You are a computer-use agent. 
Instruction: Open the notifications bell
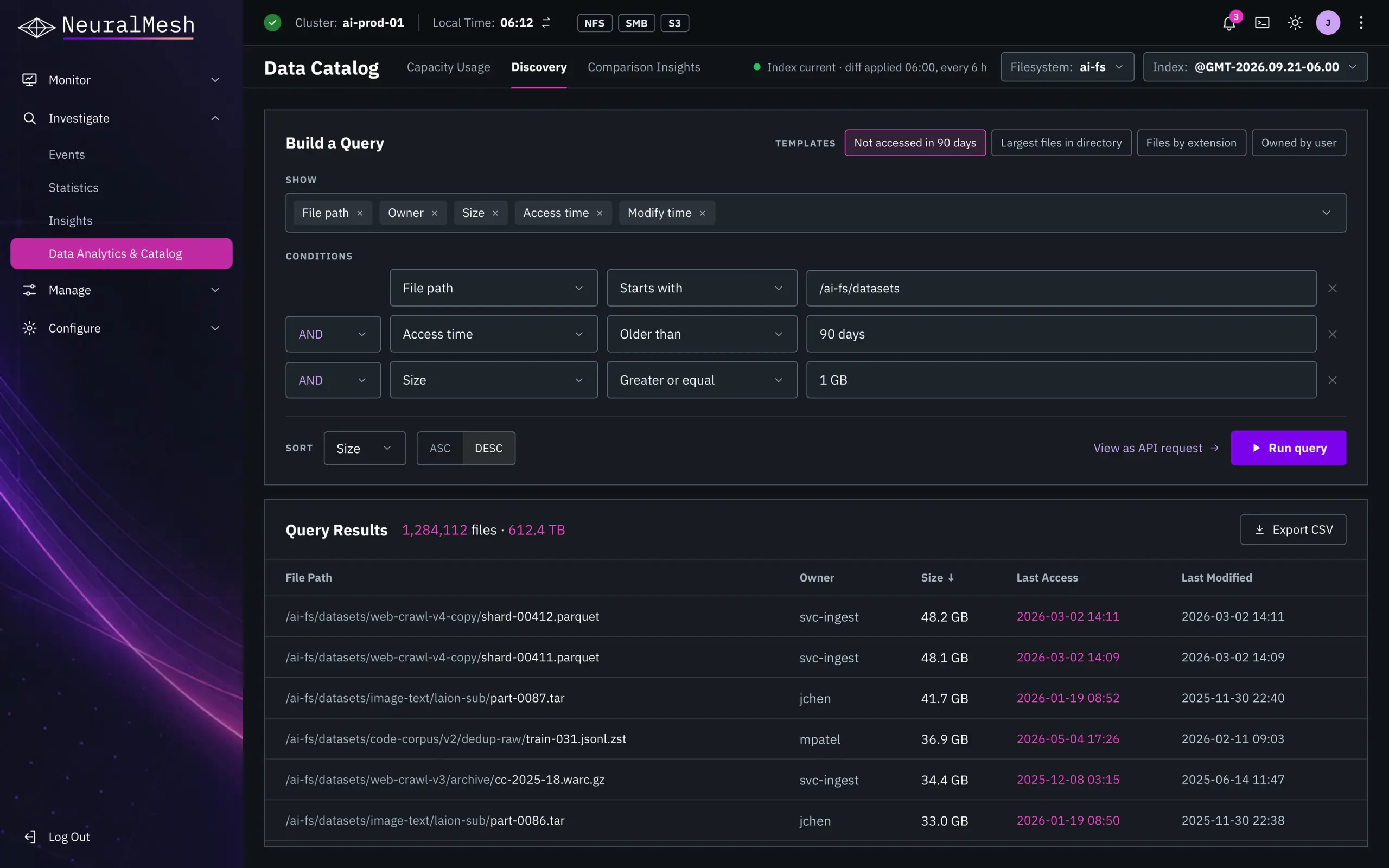click(1228, 23)
